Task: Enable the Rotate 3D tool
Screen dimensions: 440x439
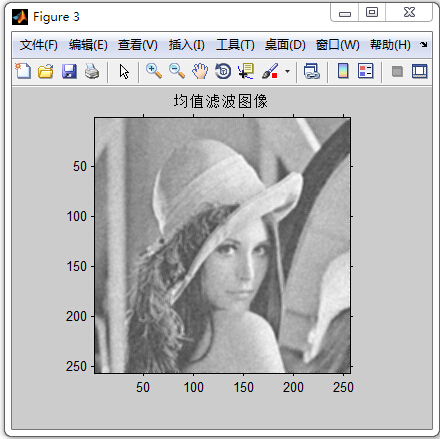Action: [223, 71]
